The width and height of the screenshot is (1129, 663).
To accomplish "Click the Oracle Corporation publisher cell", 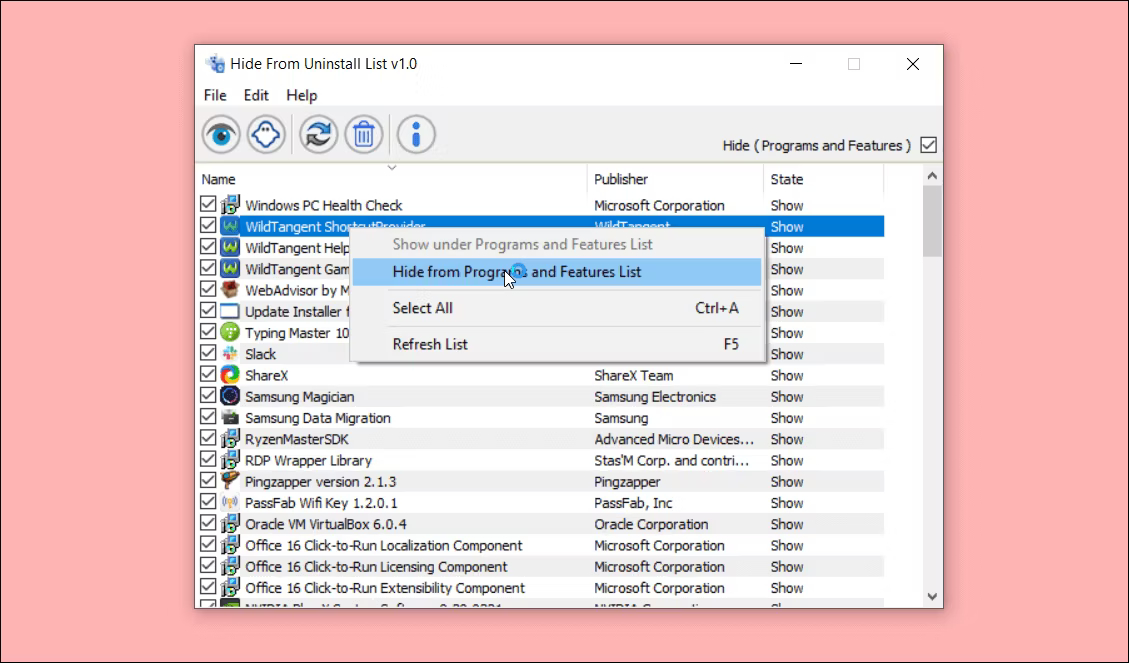I will 651,524.
